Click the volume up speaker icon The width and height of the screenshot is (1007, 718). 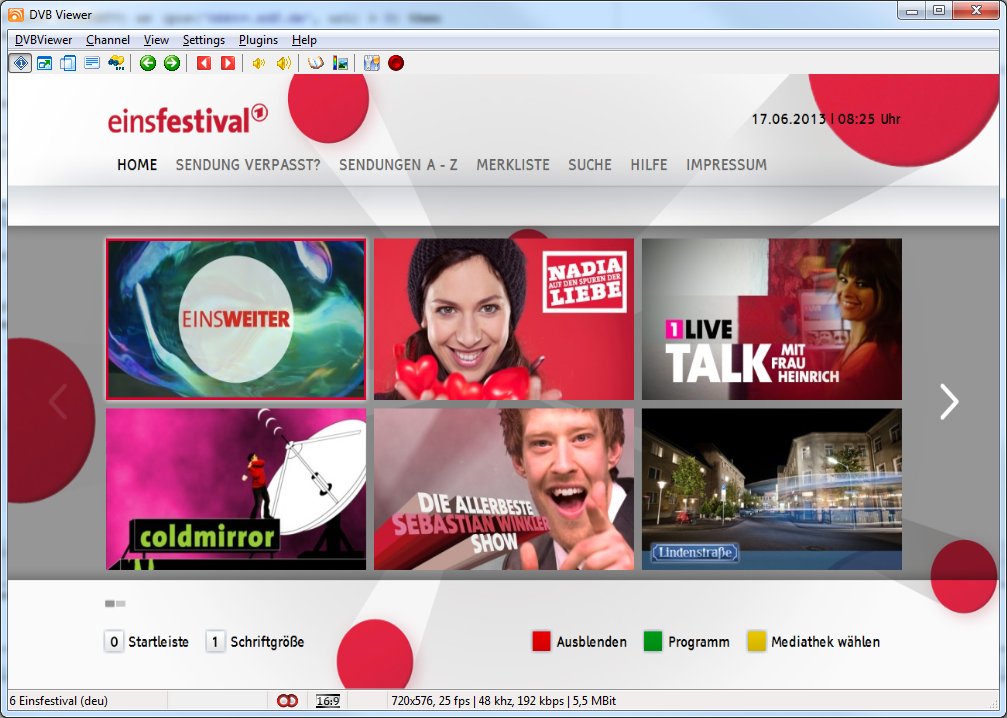pyautogui.click(x=284, y=63)
